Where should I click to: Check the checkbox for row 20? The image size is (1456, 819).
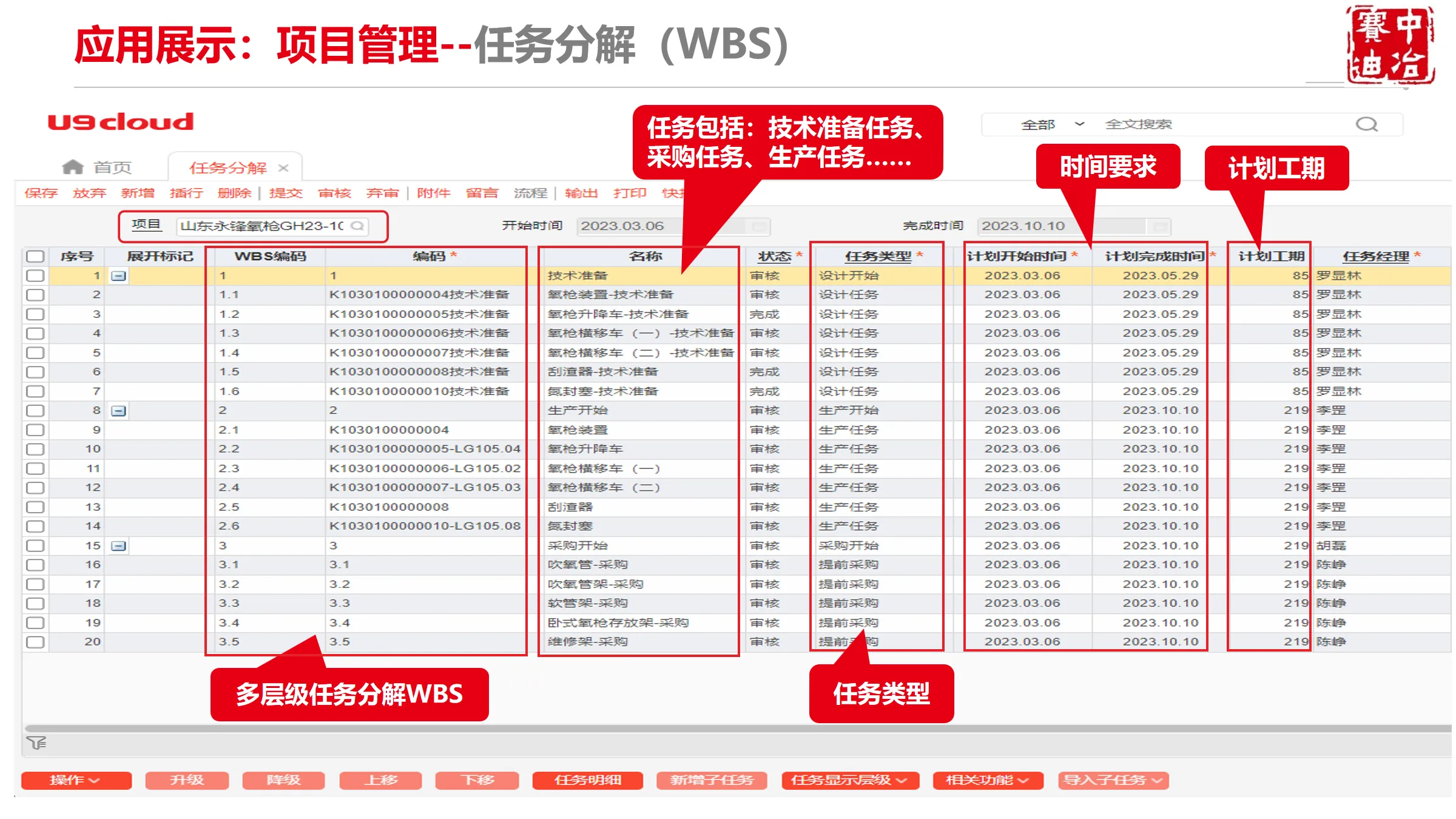[35, 642]
